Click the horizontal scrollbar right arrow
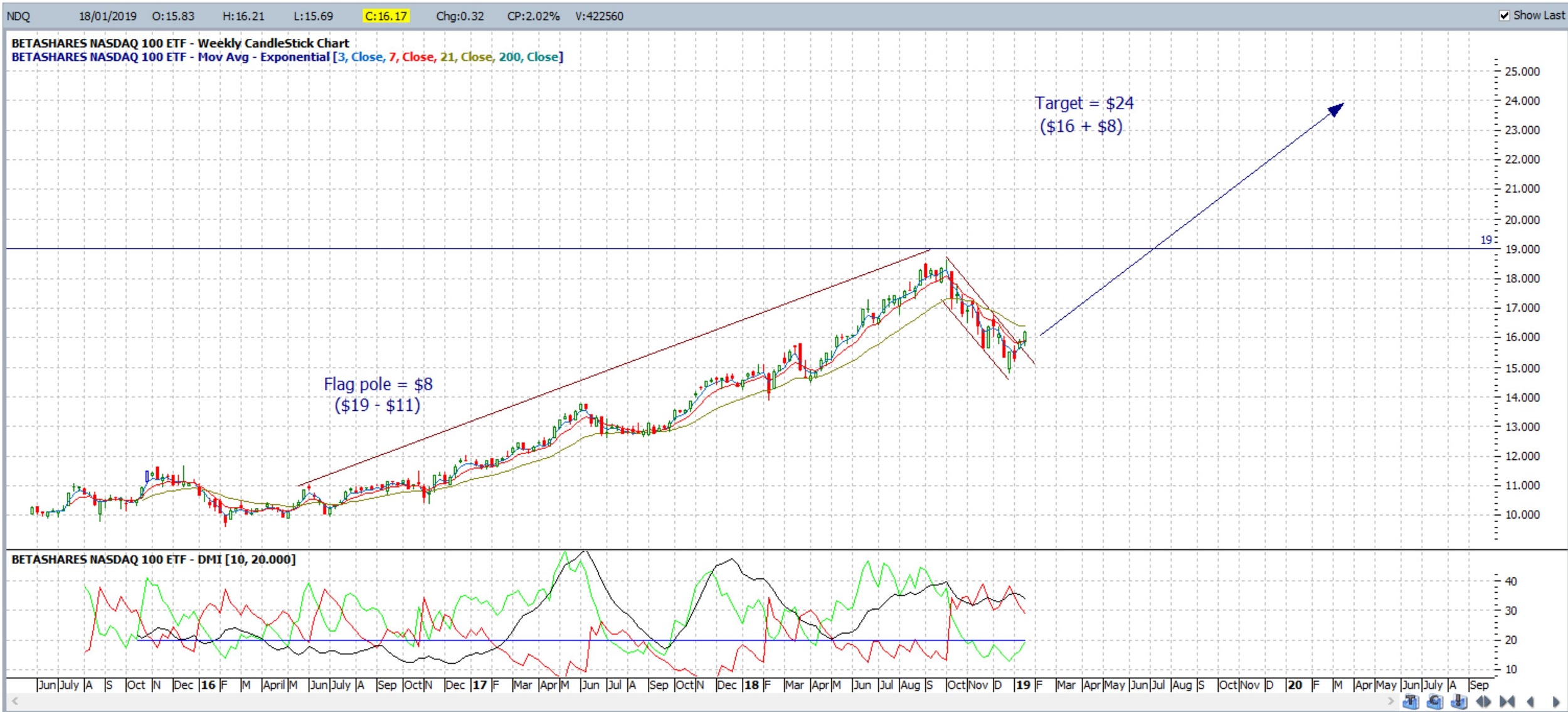Screen dimensions: 1568x712 pyautogui.click(x=1391, y=701)
